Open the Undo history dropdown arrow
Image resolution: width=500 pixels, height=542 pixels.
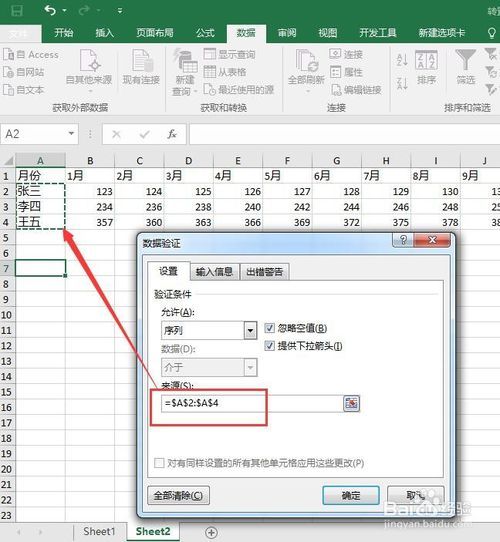pyautogui.click(x=65, y=11)
